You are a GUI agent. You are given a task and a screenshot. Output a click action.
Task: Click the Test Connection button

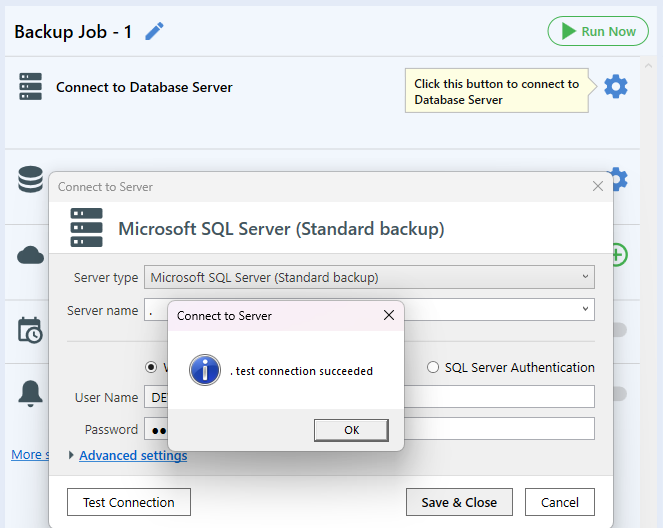coord(129,502)
